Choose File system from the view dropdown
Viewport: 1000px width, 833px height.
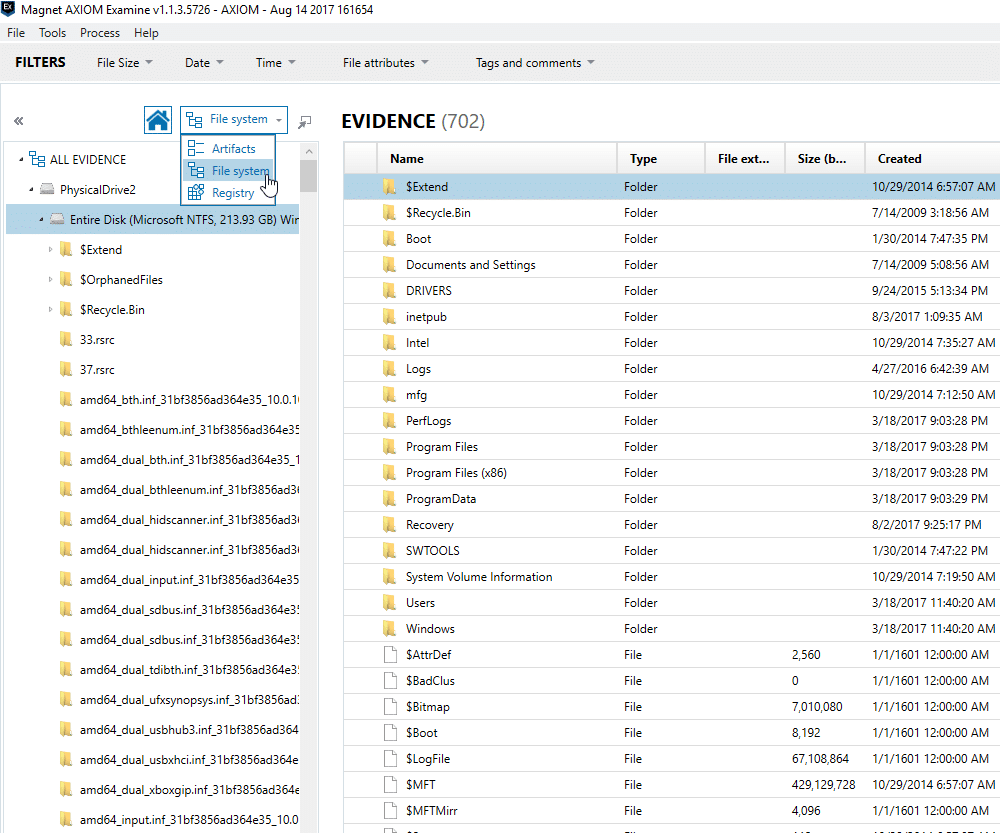[x=228, y=171]
